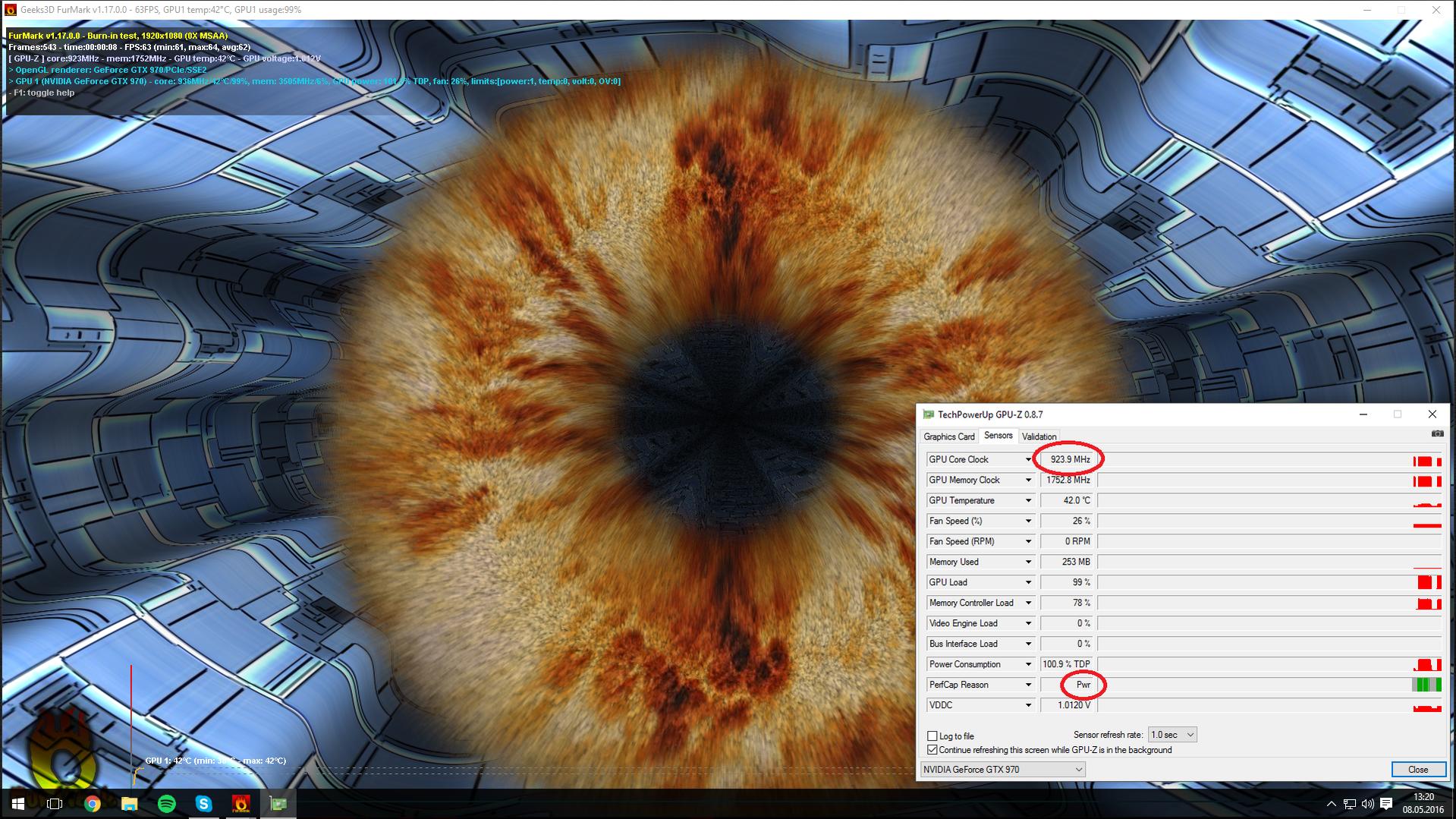The height and width of the screenshot is (819, 1456).
Task: Switch to FurMark via the taskbar icon
Action: [x=241, y=804]
